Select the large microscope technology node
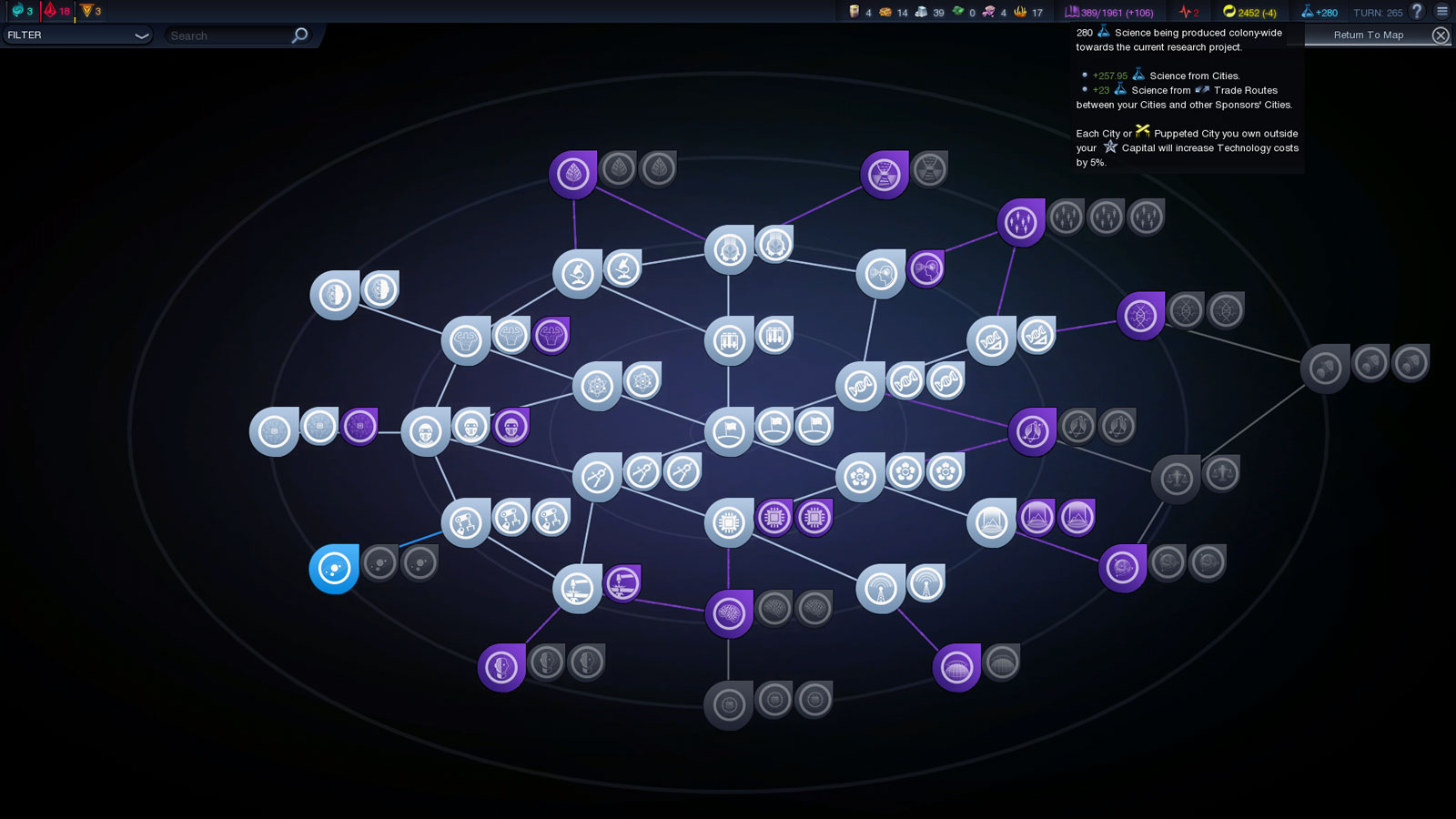 coord(578,273)
